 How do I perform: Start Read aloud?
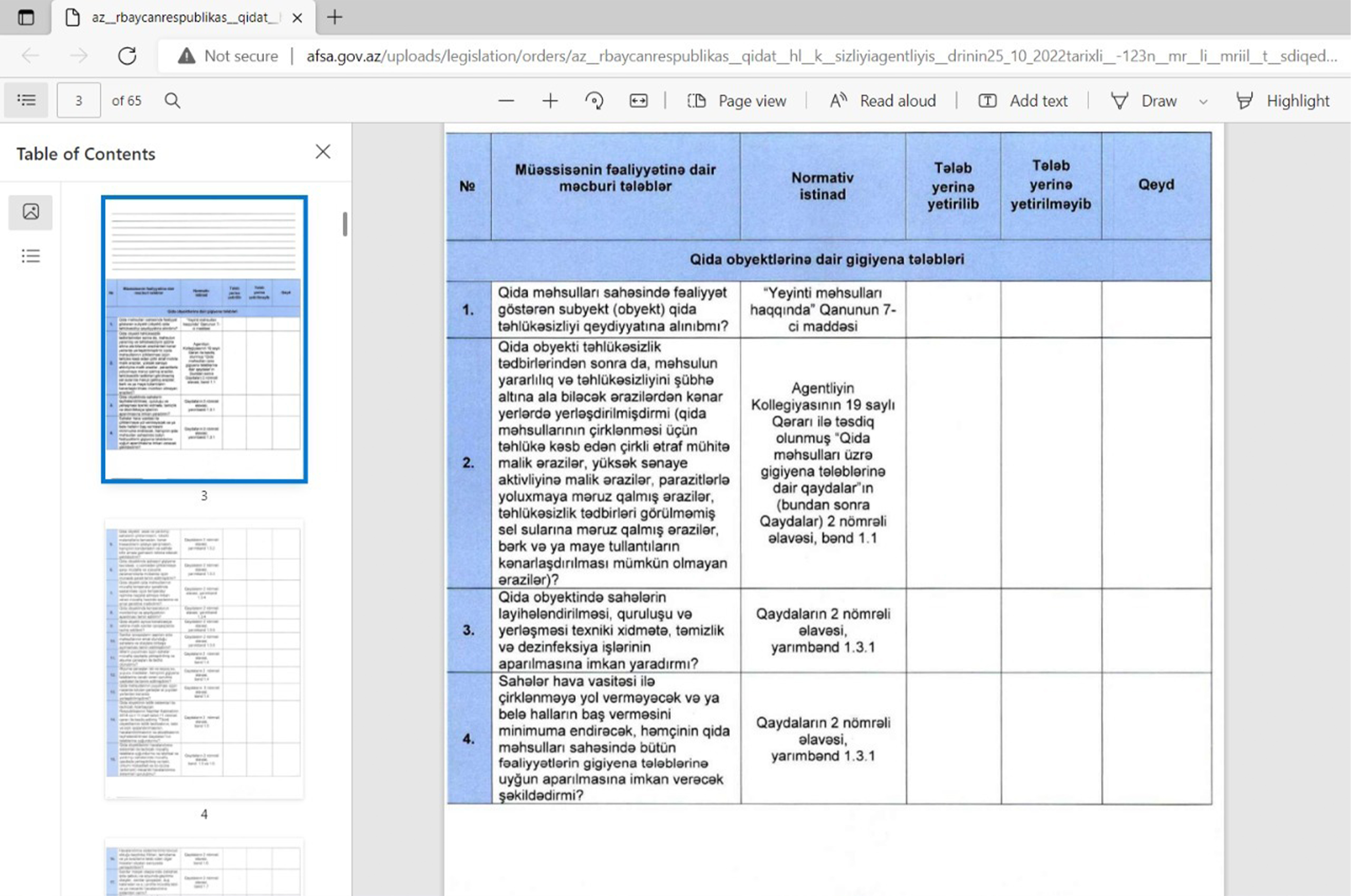click(x=883, y=101)
